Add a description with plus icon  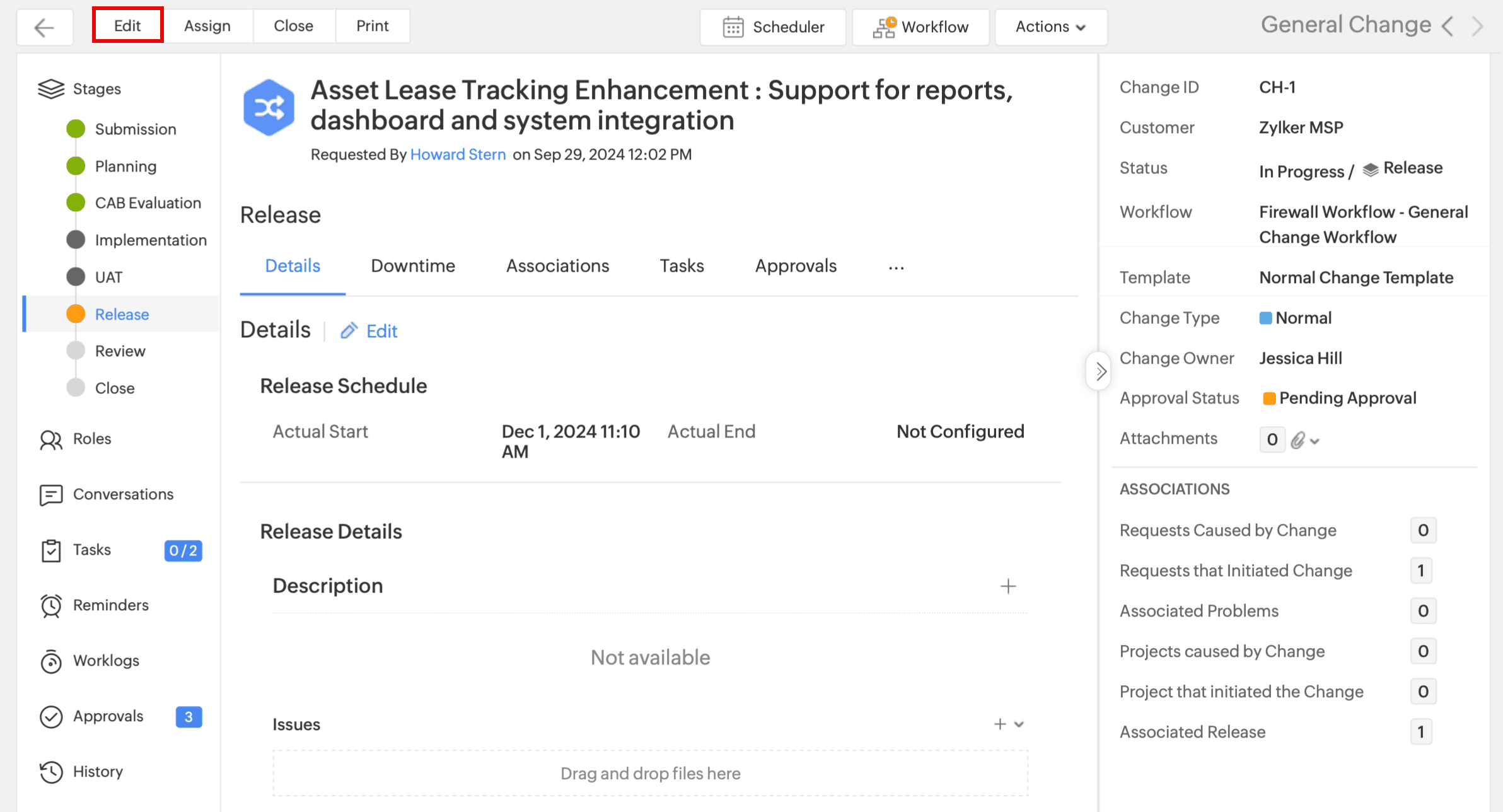[1008, 586]
